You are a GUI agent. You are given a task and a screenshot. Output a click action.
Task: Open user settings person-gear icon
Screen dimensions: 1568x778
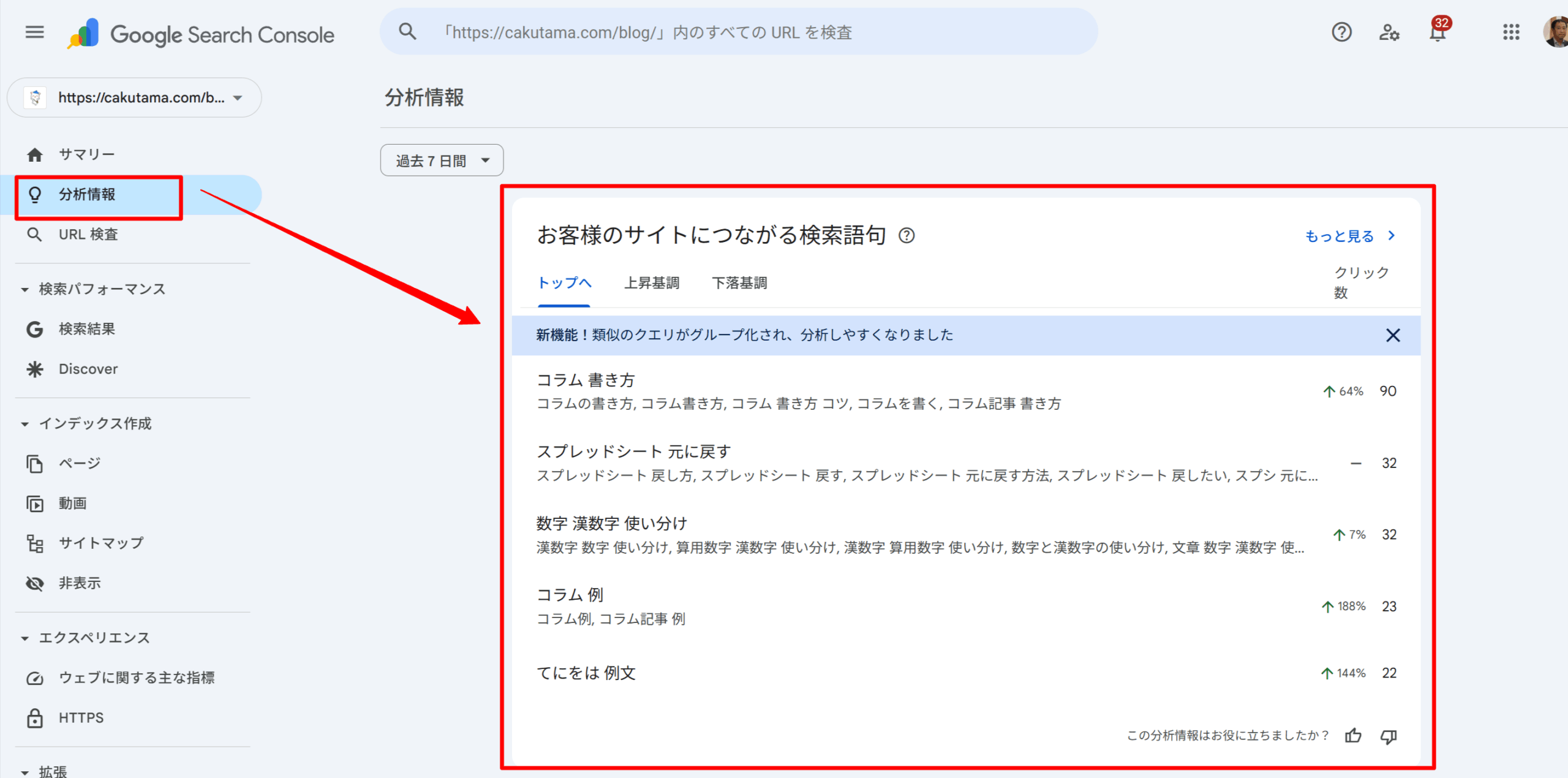(x=1389, y=32)
